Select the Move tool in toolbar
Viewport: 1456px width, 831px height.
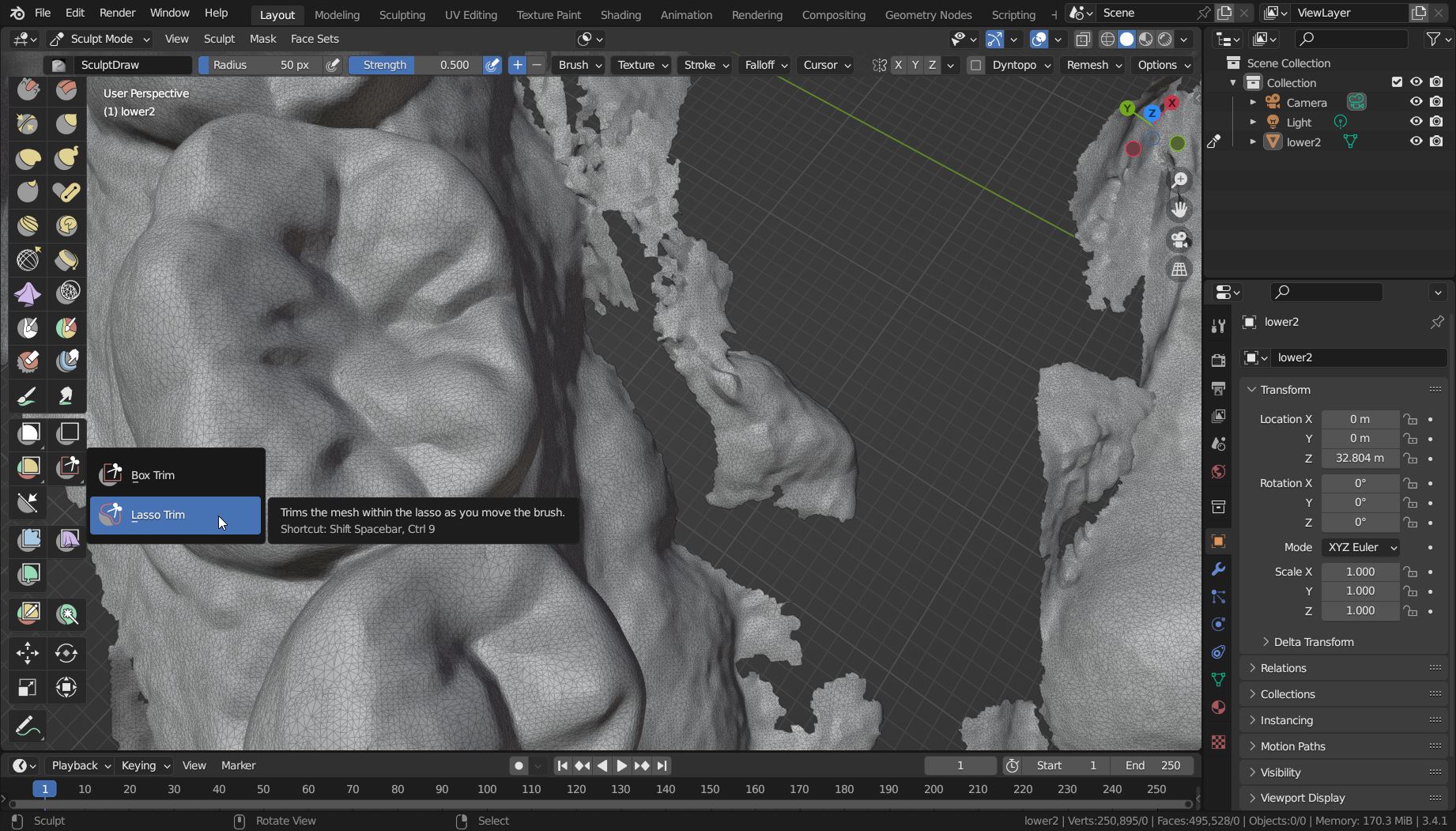tap(28, 652)
